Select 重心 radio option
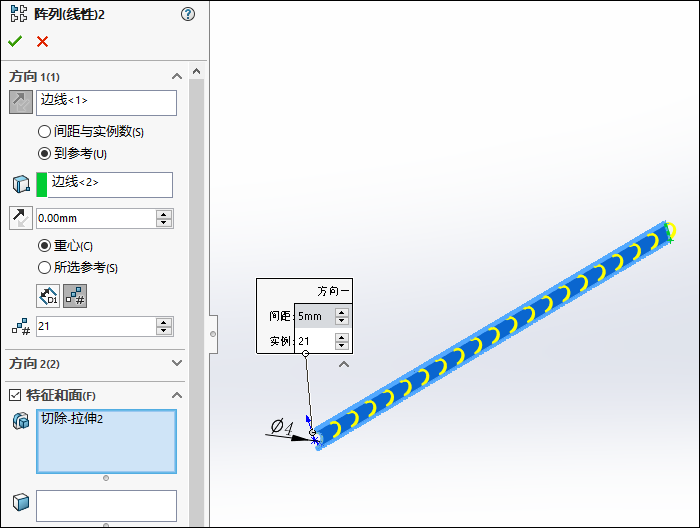 pos(44,245)
